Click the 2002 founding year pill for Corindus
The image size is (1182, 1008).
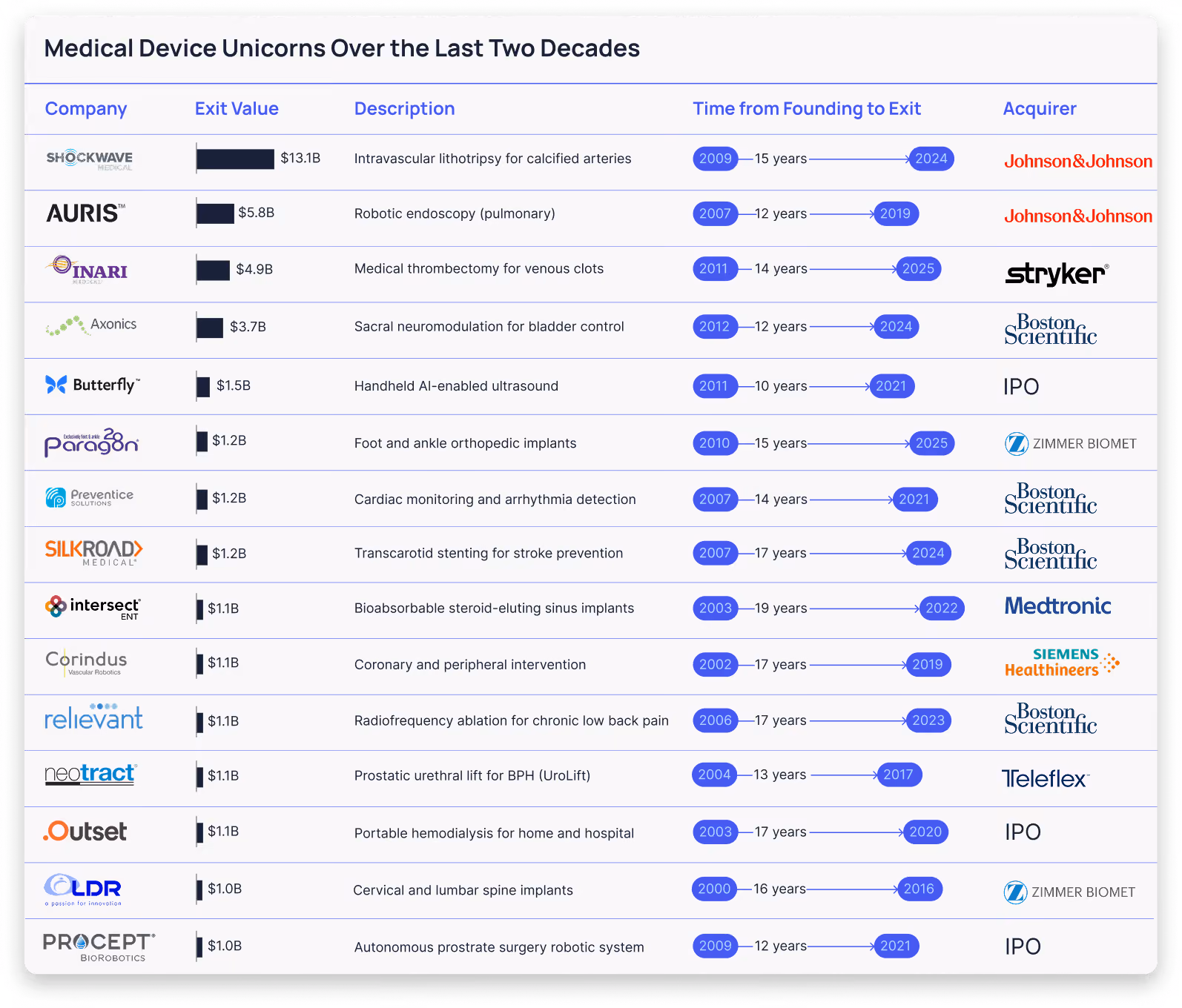click(x=716, y=664)
